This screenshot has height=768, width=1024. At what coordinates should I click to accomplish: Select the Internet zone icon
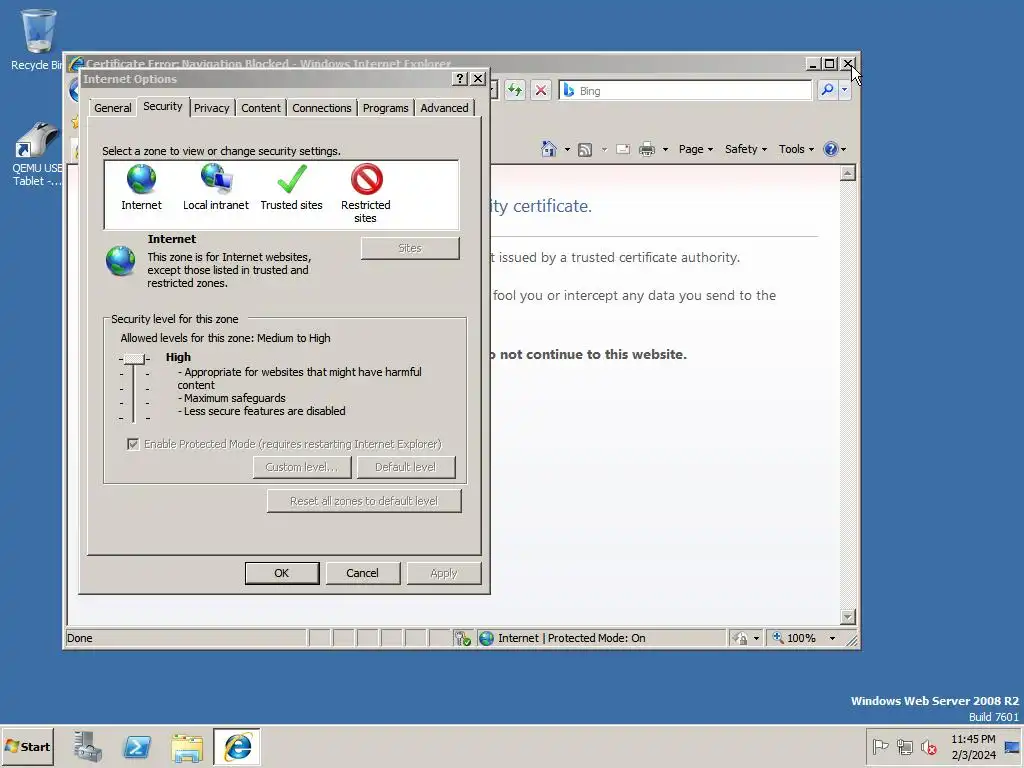pyautogui.click(x=141, y=179)
